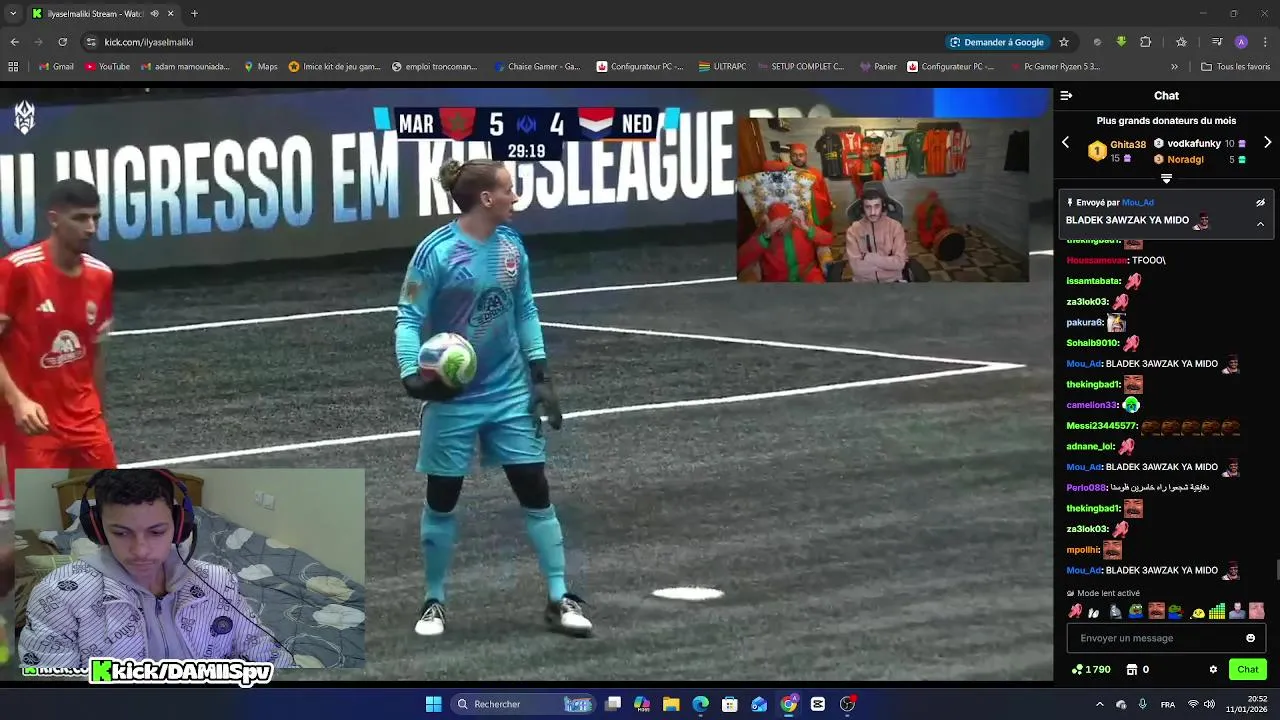
Task: Open the Maps bookmark
Action: tap(261, 67)
